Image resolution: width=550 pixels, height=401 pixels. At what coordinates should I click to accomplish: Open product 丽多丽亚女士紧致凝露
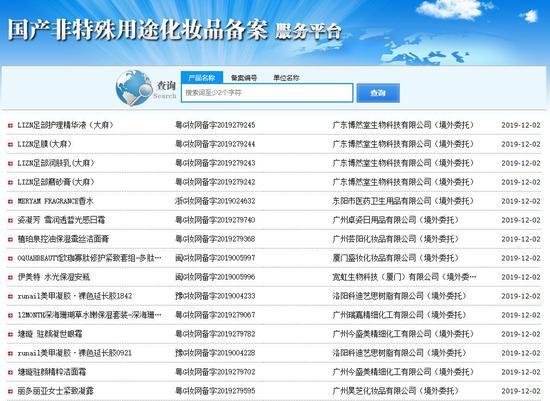pyautogui.click(x=56, y=391)
